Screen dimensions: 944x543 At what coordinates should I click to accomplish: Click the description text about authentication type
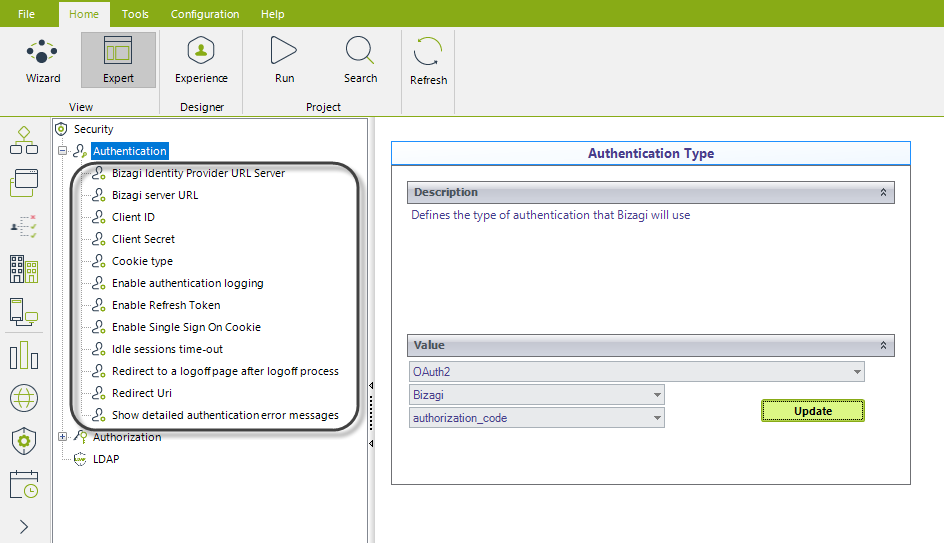click(x=550, y=215)
